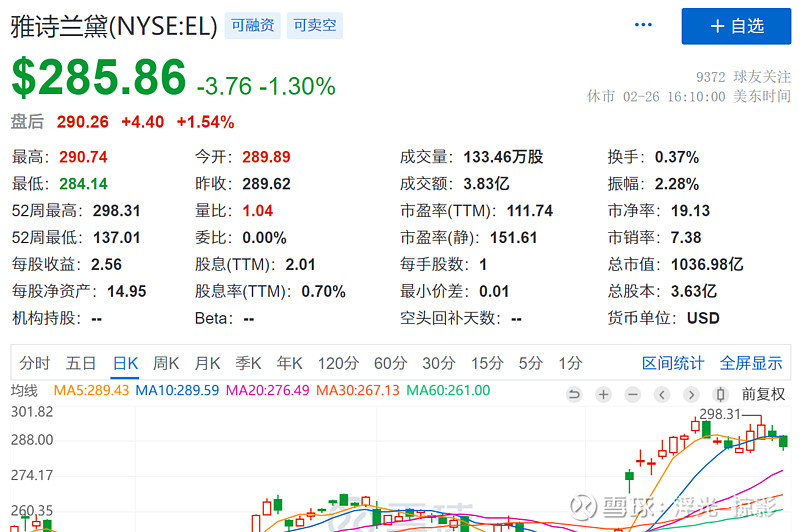800x532 pixels.
Task: Click the 最高 value 290.74
Action: point(83,157)
